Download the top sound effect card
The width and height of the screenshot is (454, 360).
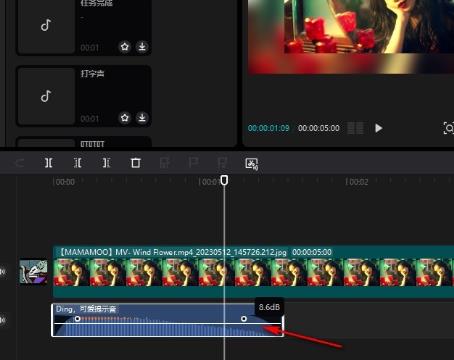coord(142,47)
